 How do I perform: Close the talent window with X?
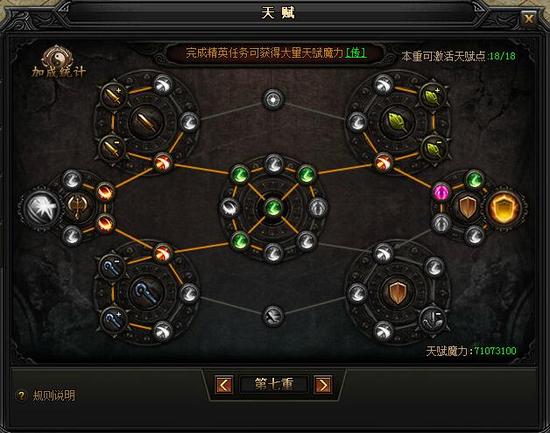click(528, 18)
